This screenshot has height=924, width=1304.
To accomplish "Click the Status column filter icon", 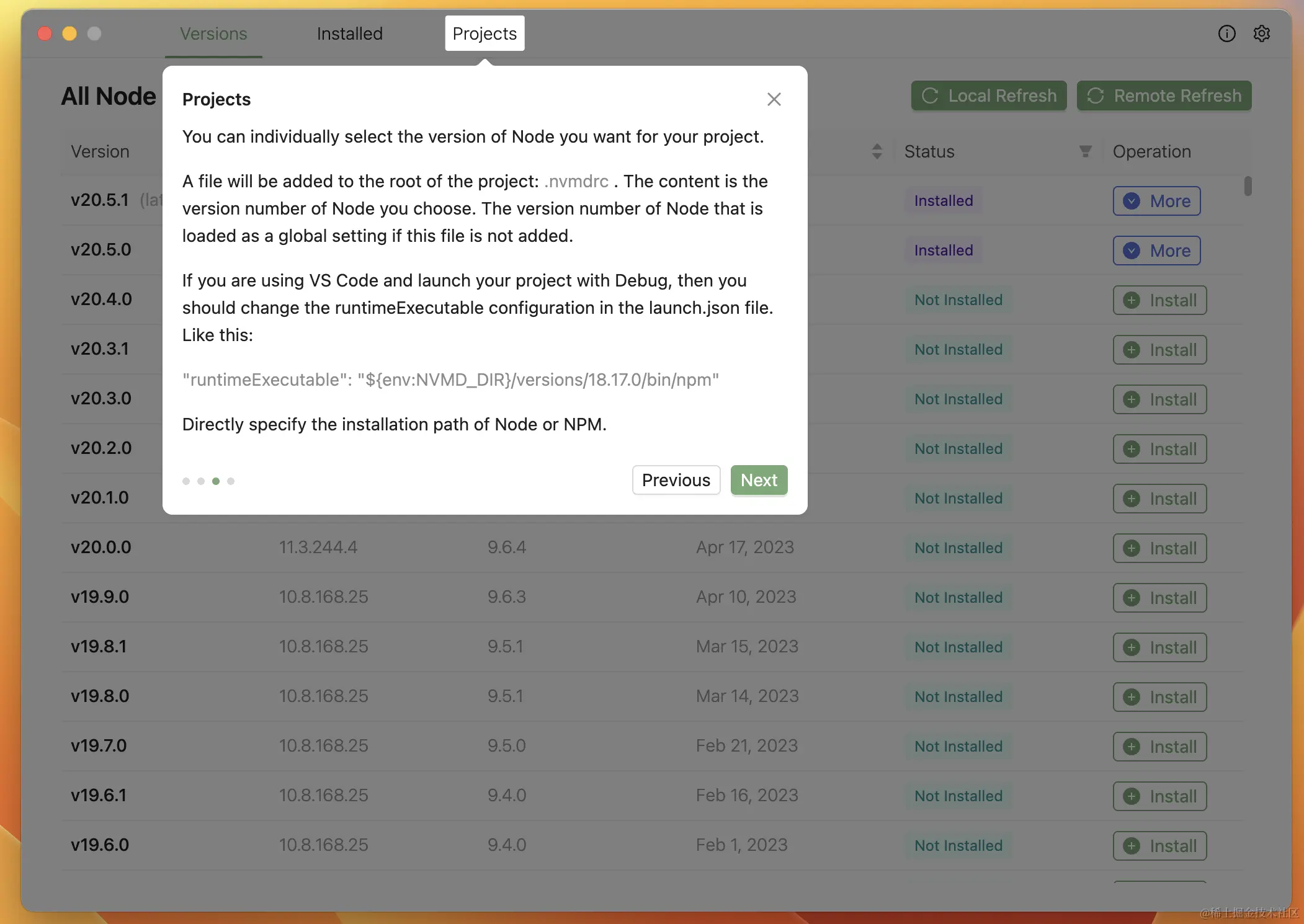I will pyautogui.click(x=1085, y=151).
